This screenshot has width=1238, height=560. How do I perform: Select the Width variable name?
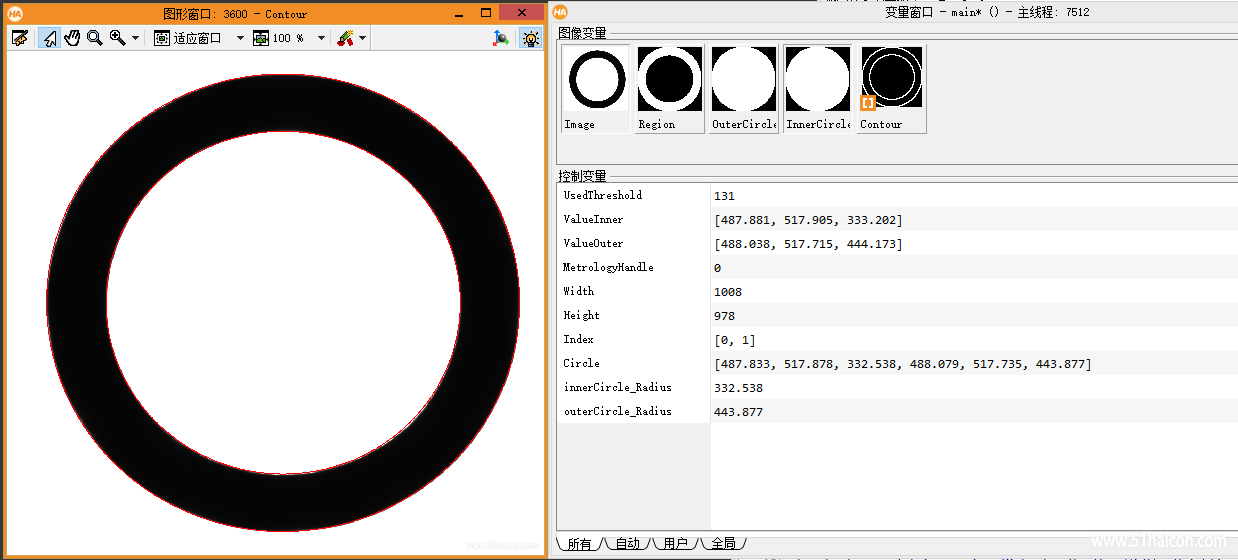click(578, 291)
